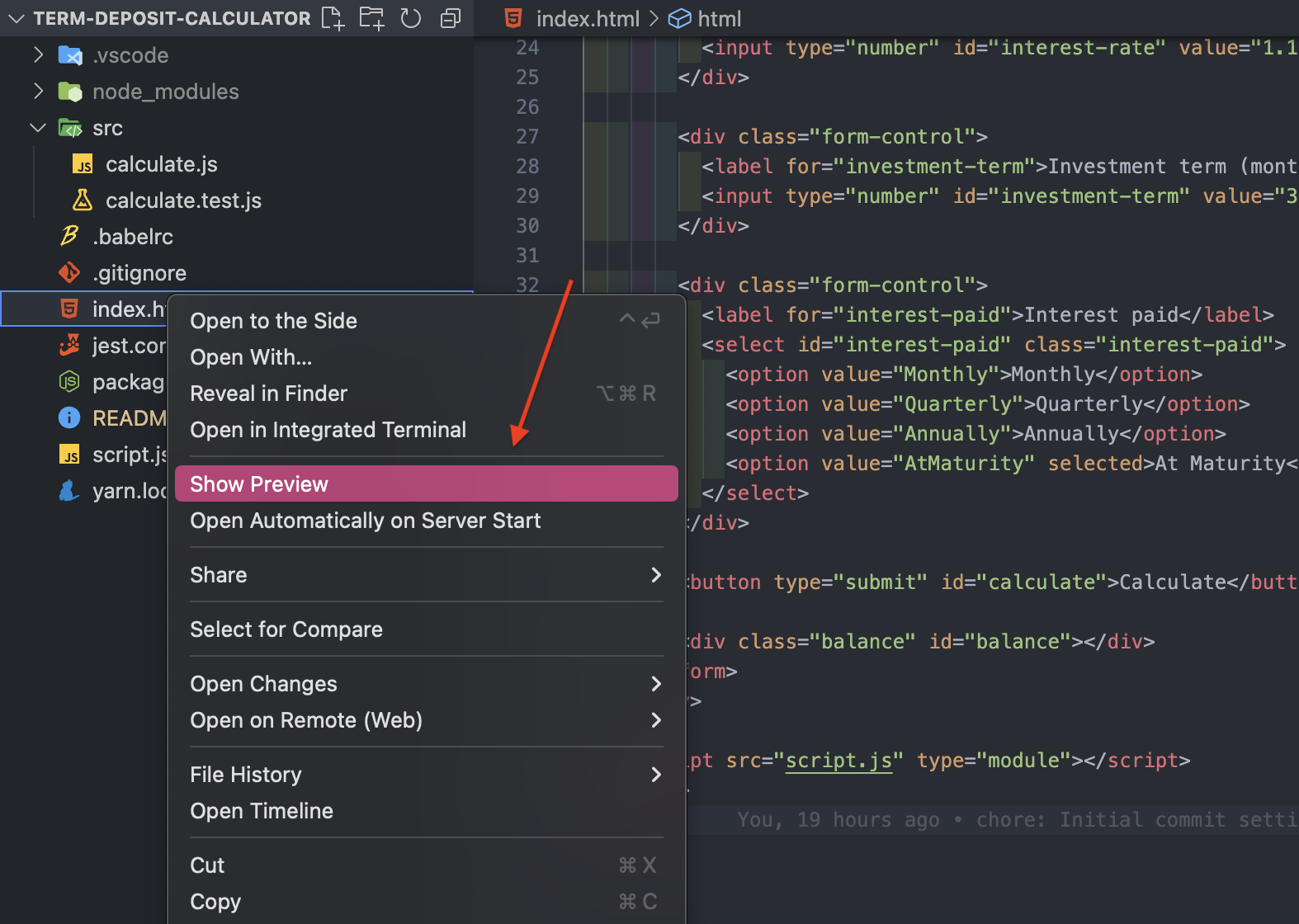Choose 'Open Timeline' from context menu
This screenshot has width=1299, height=924.
point(426,811)
